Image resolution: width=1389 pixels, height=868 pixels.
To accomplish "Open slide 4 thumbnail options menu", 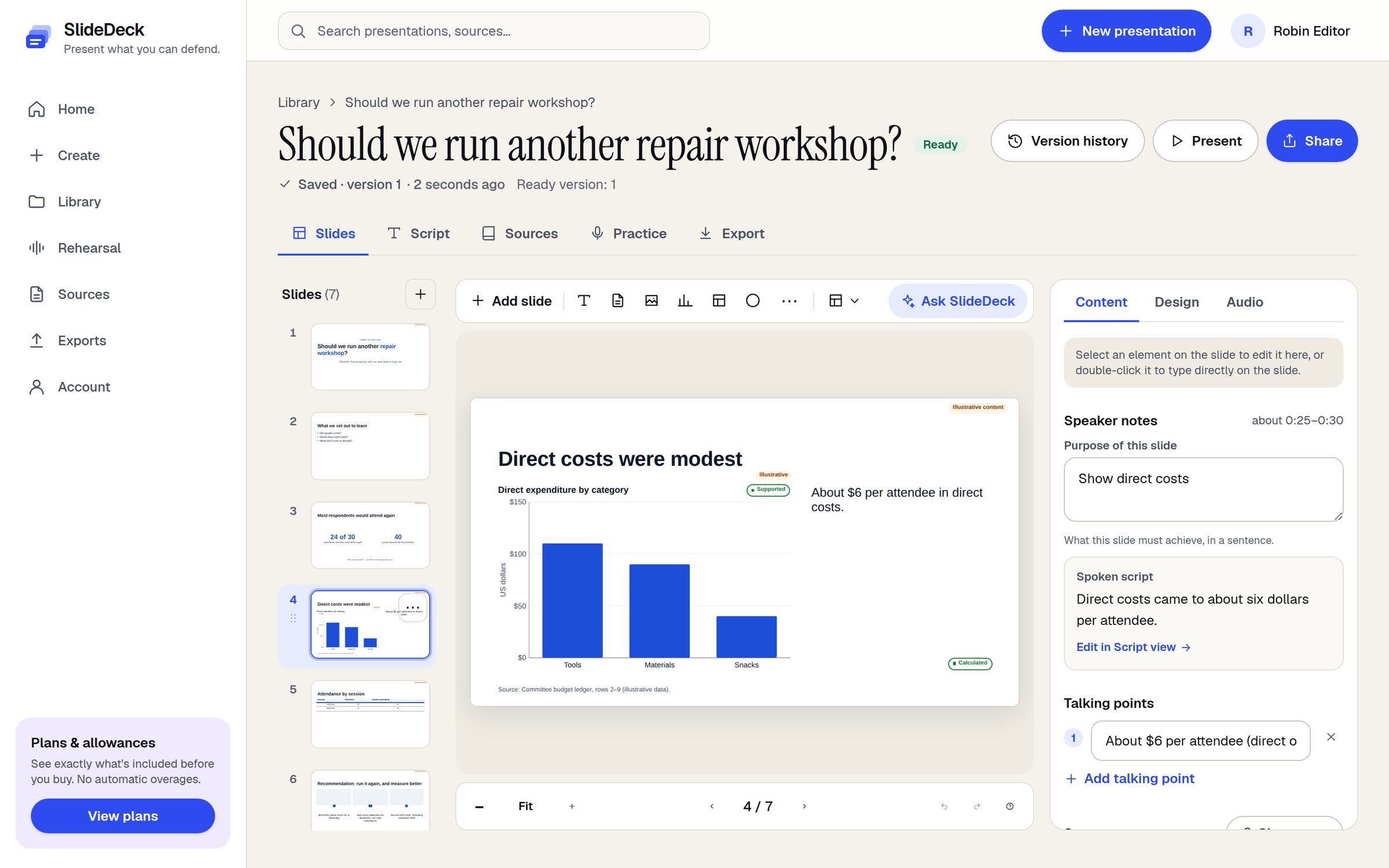I will coord(413,608).
